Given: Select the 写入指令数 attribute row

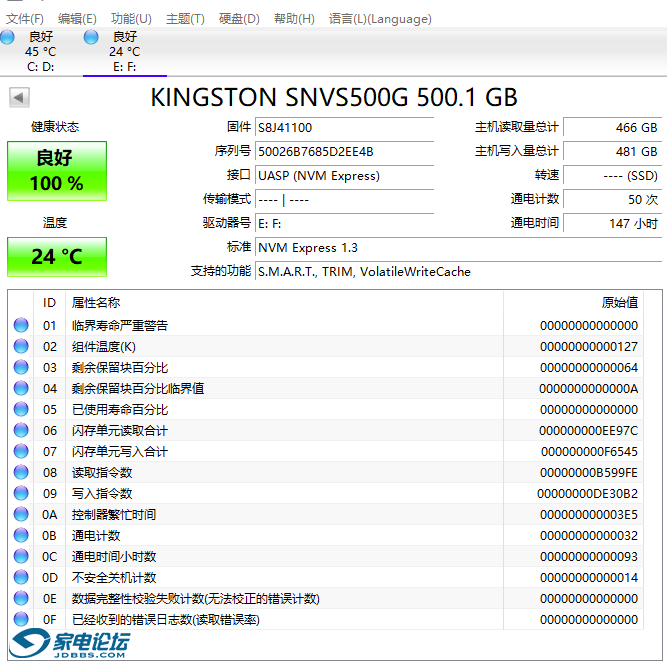Looking at the screenshot, I should coord(326,493).
